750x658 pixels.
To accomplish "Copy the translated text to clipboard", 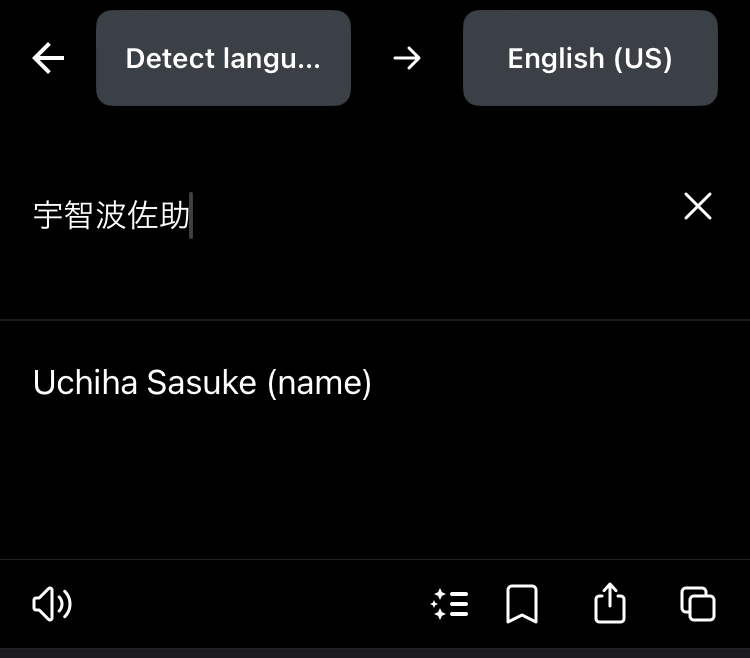I will click(x=698, y=604).
